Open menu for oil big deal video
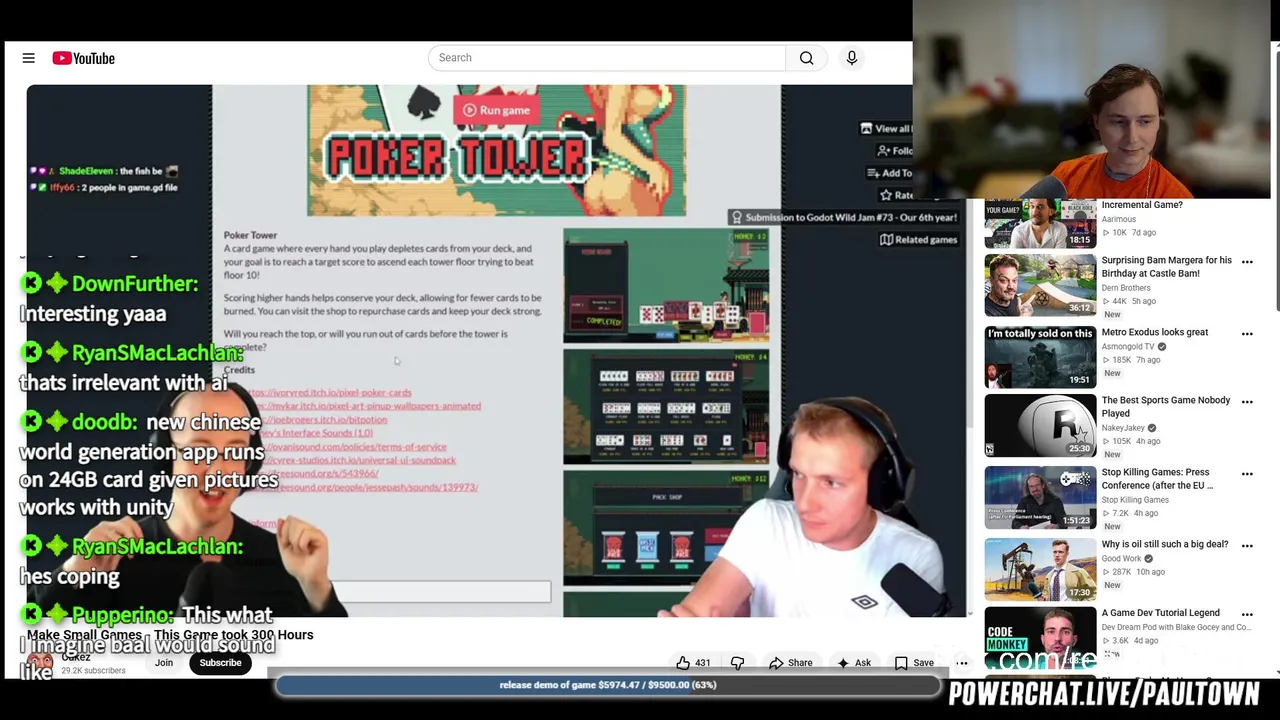 pos(1247,546)
